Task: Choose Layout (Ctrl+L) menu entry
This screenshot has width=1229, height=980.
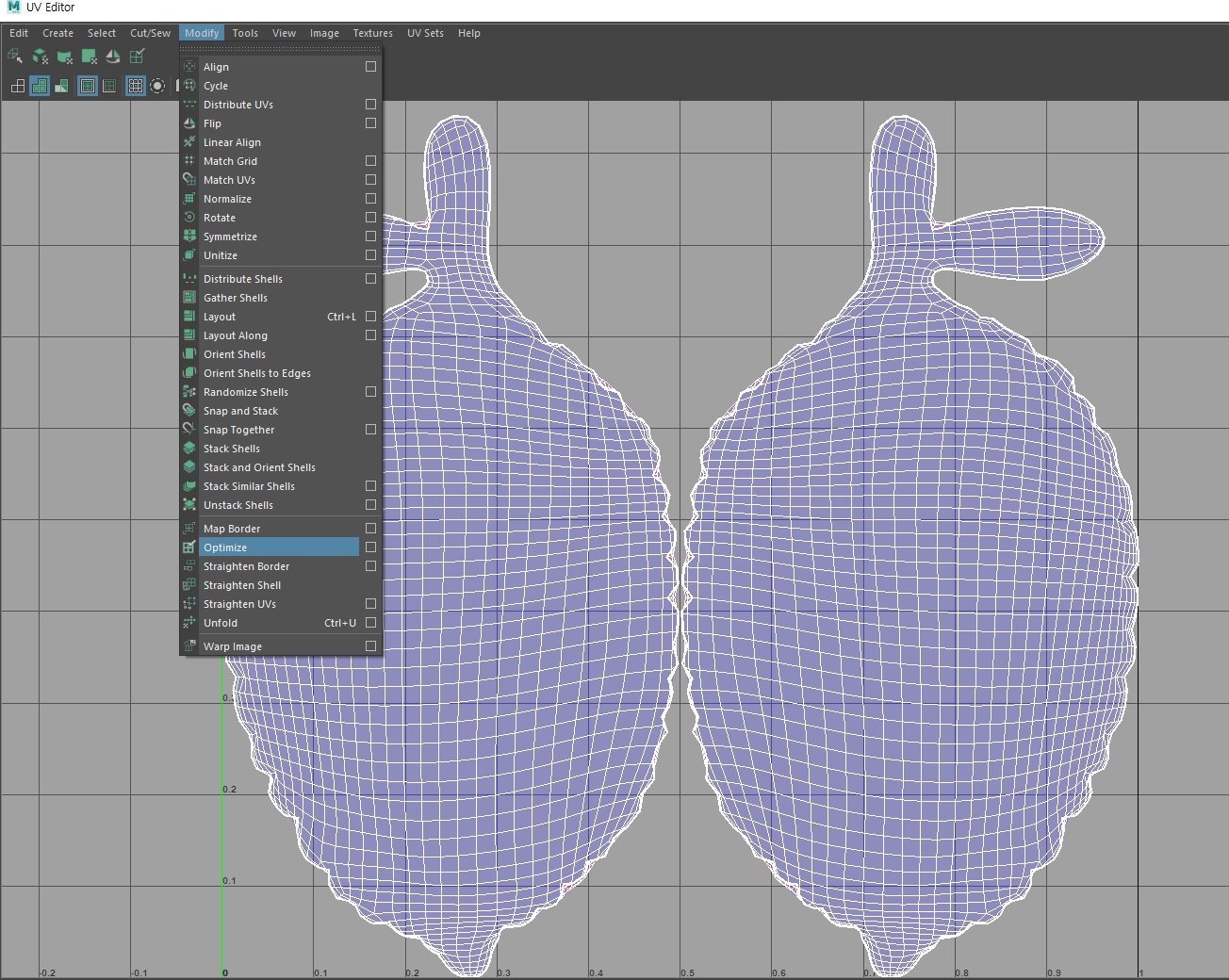Action: (x=270, y=317)
